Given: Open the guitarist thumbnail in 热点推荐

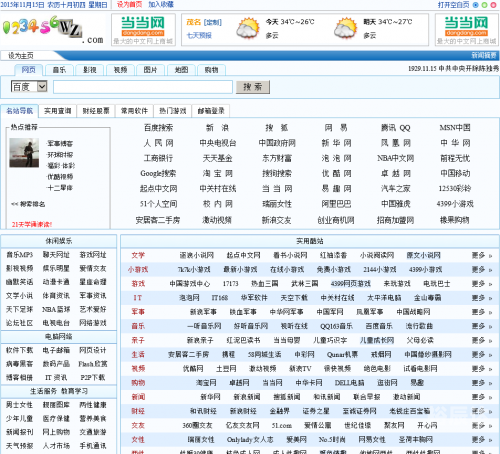Looking at the screenshot, I should (24, 153).
